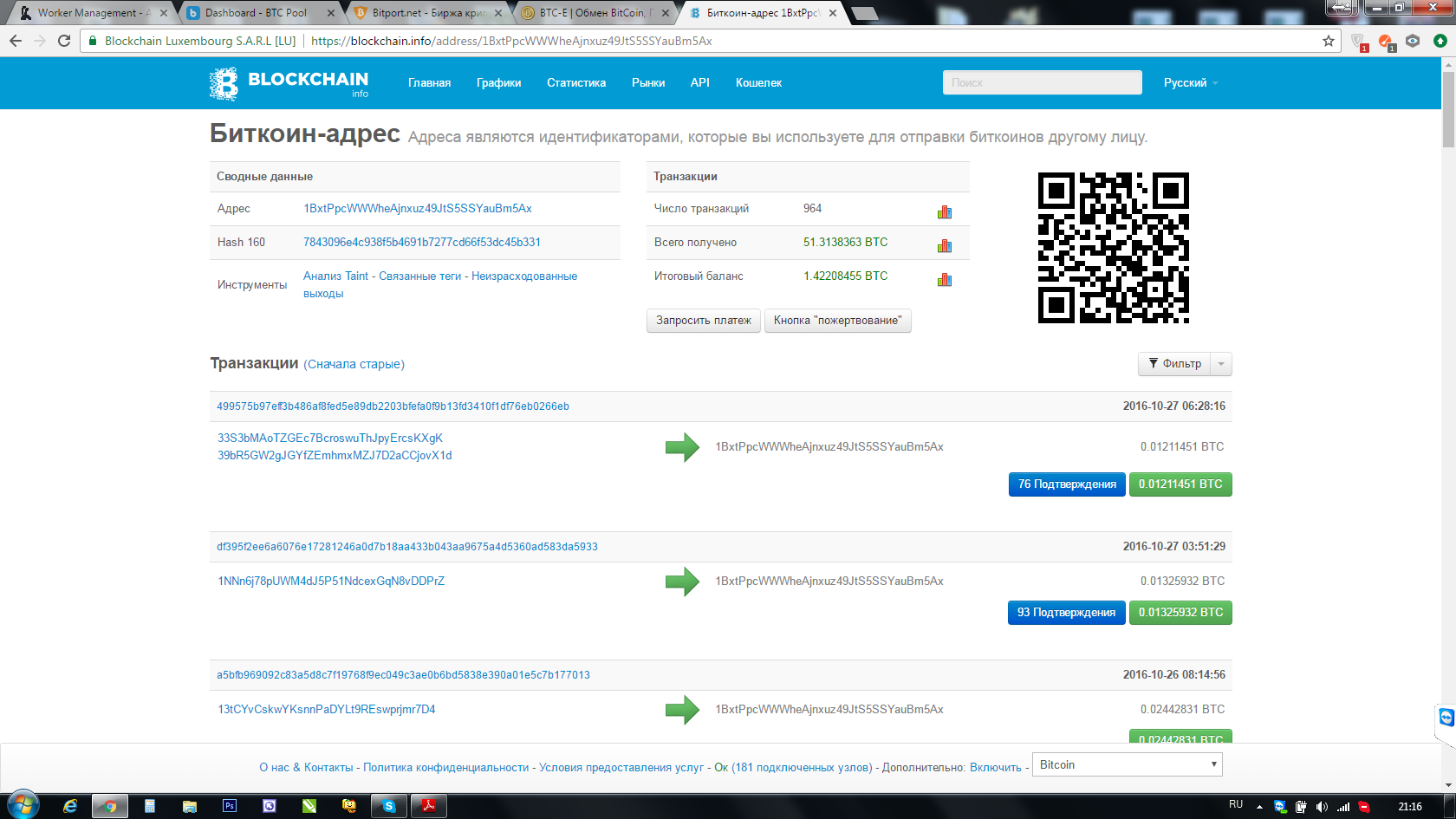This screenshot has height=819, width=1456.
Task: Click the TeamViewer side panel icon
Action: (1446, 718)
